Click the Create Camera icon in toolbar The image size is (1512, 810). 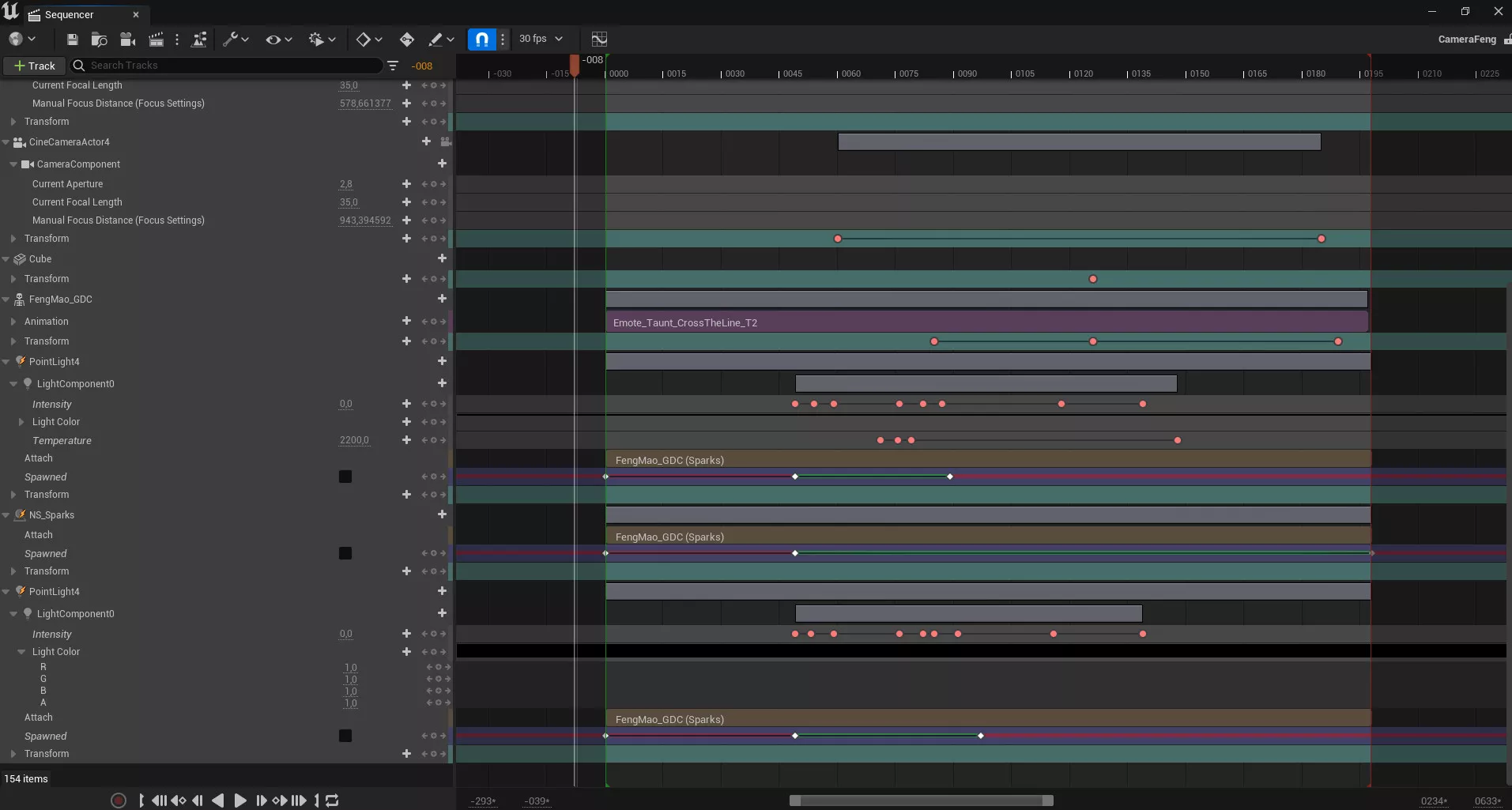[127, 40]
